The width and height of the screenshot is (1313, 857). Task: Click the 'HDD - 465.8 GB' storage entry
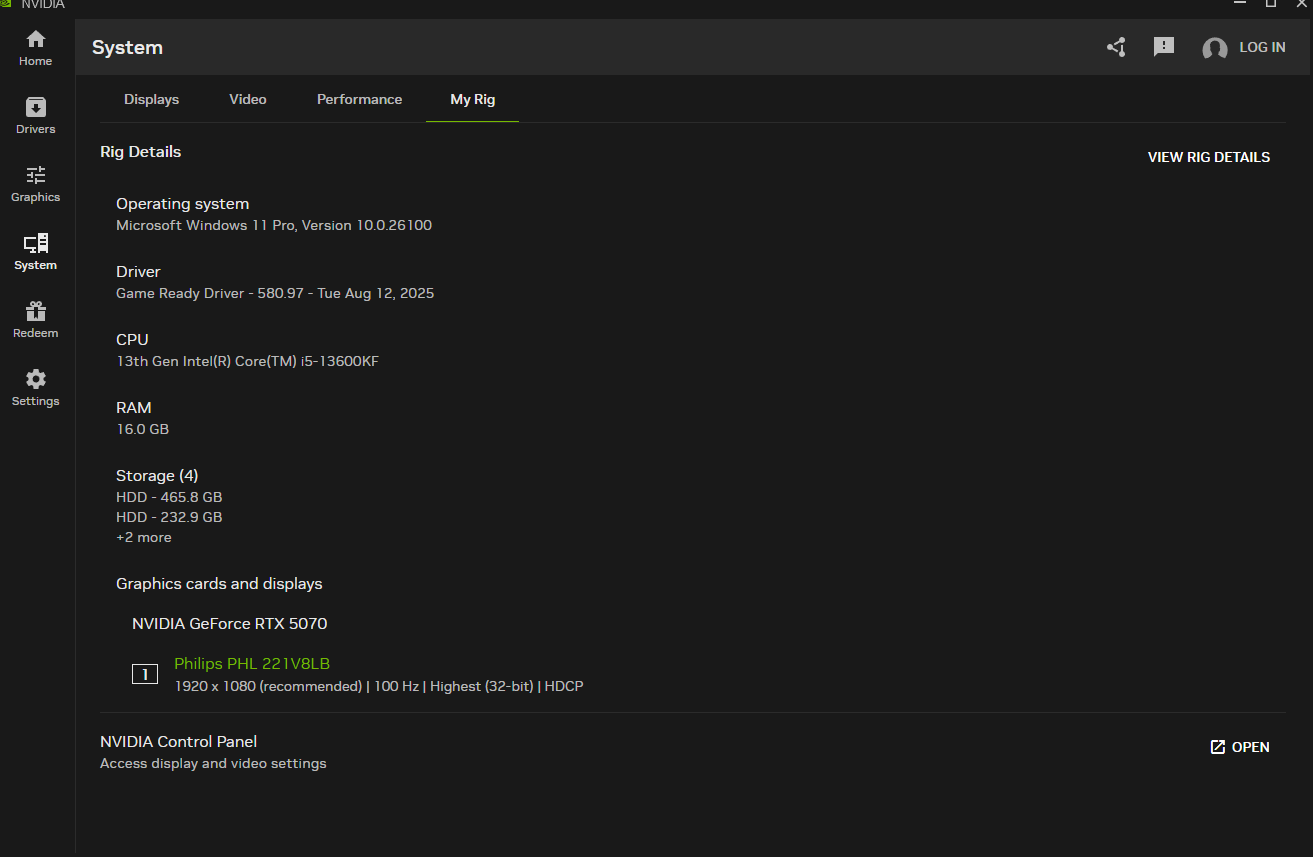tap(169, 497)
